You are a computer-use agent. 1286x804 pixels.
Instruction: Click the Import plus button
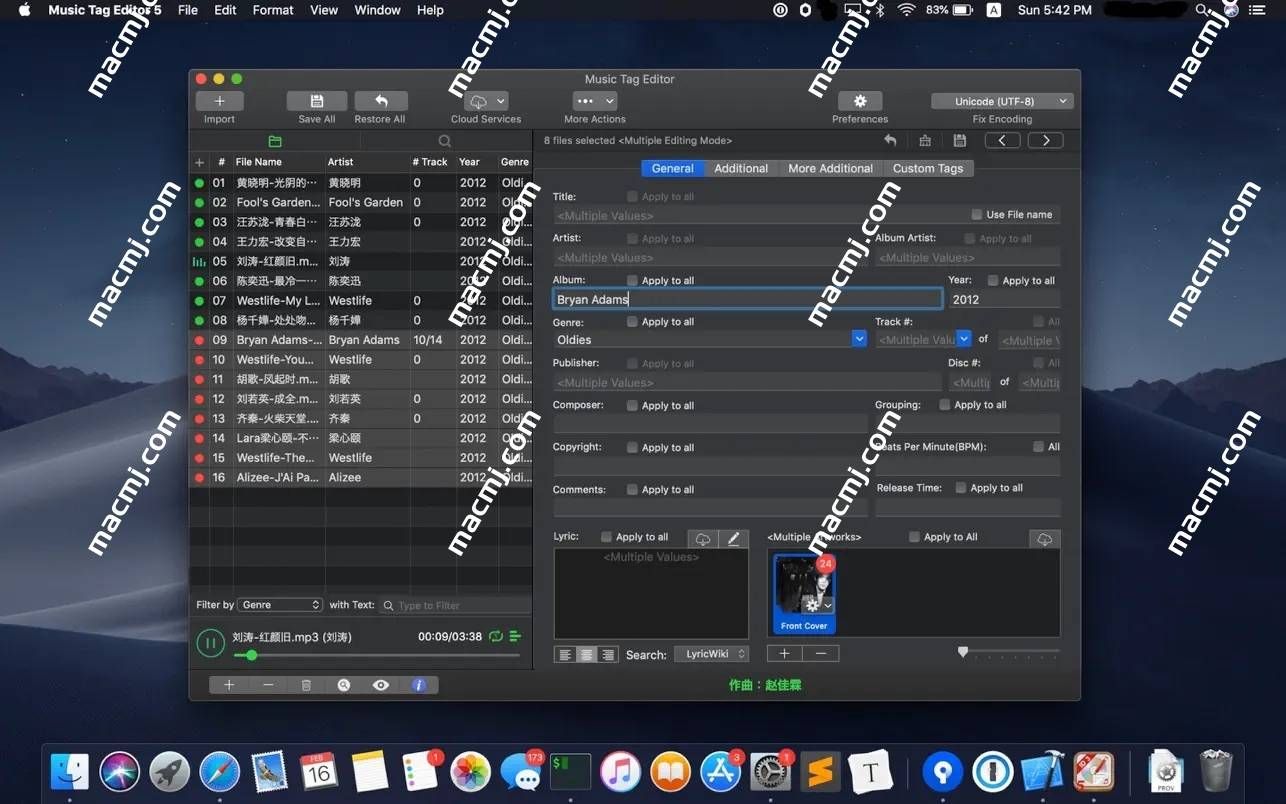click(220, 101)
